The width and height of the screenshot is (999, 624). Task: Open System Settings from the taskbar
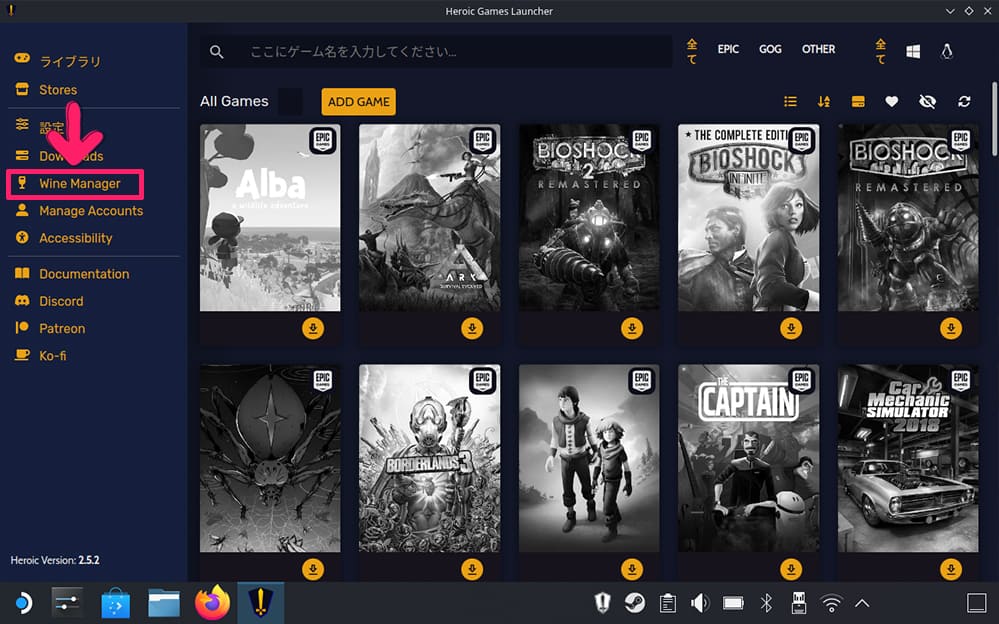[67, 603]
